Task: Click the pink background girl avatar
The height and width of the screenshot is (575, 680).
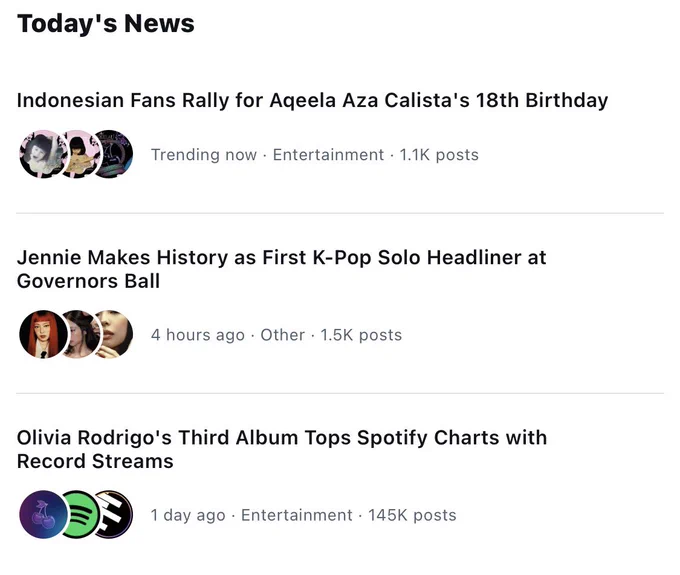Action: 81,154
